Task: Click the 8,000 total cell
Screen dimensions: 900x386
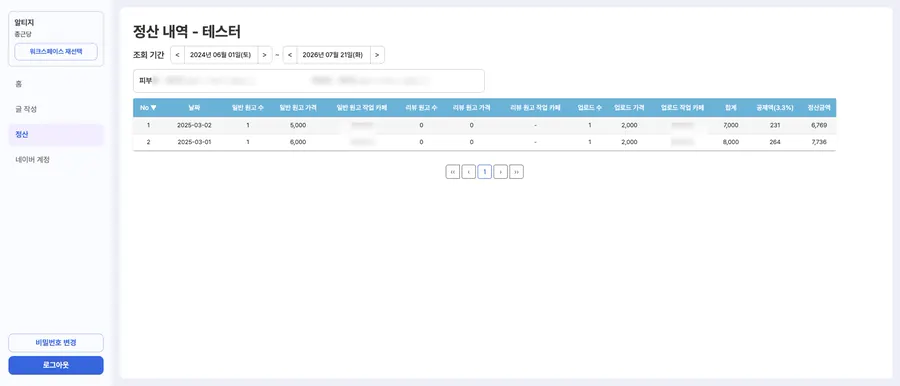Action: (x=731, y=142)
